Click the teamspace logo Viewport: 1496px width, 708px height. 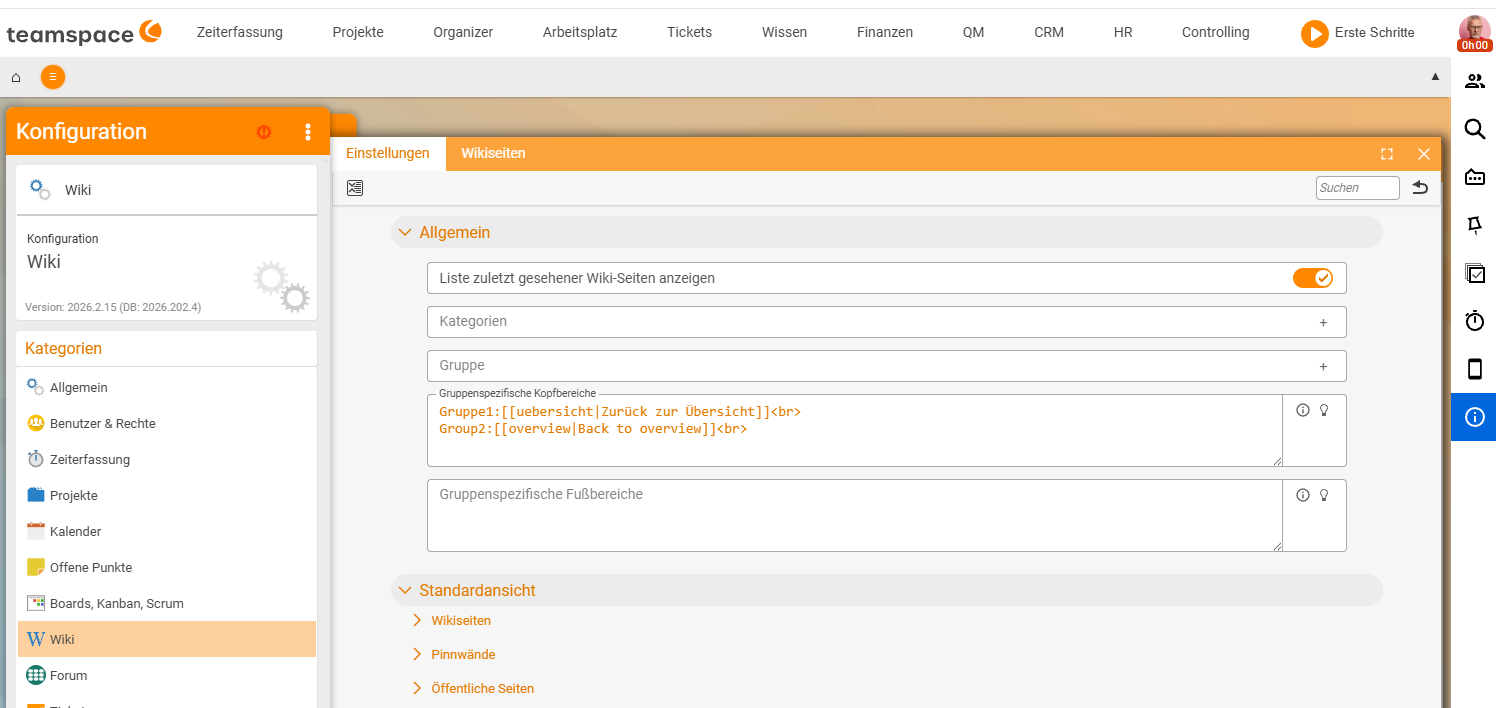pos(84,33)
